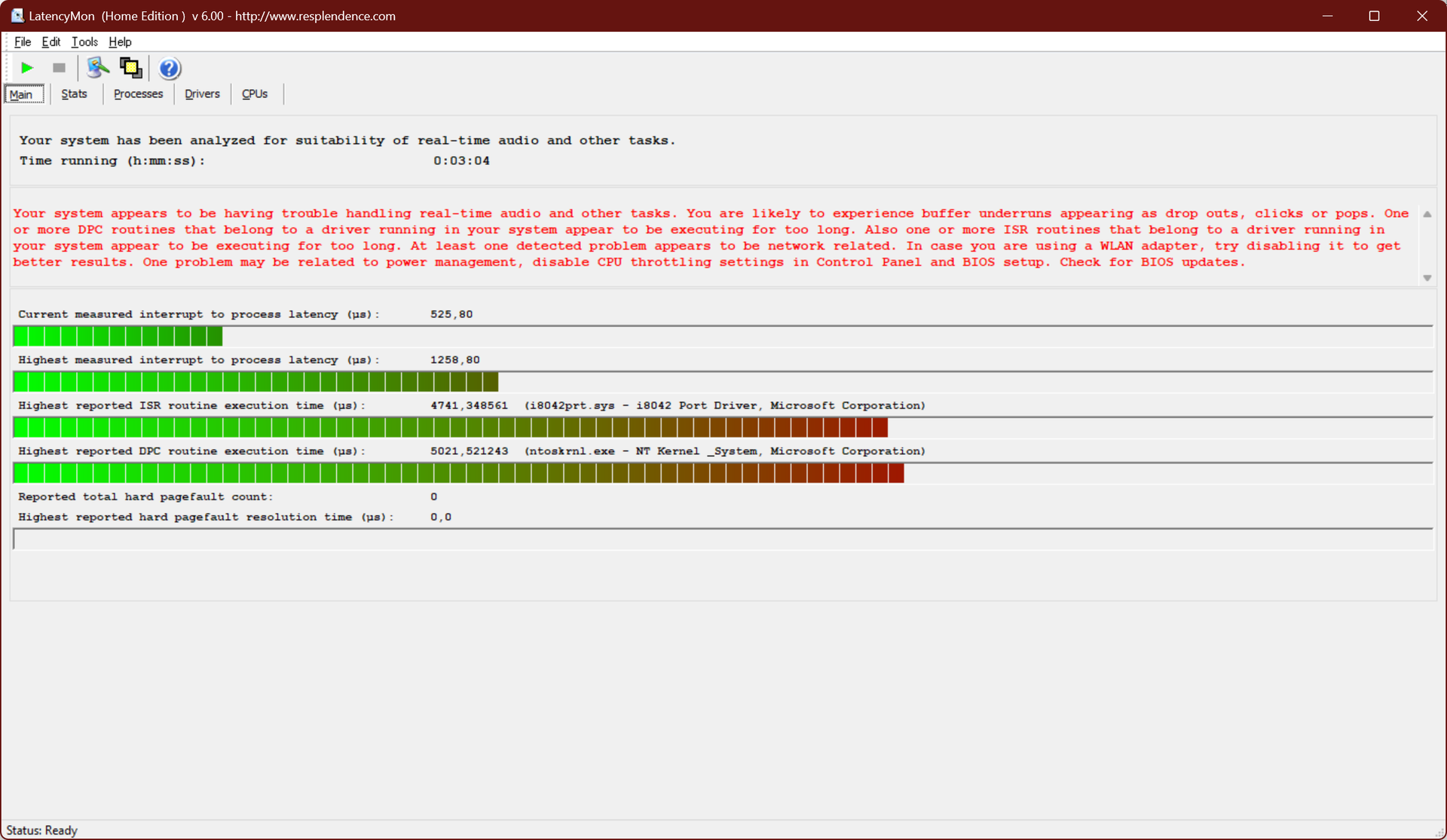Screen dimensions: 1447x840
Task: Open the Tools menu
Action: [x=84, y=42]
